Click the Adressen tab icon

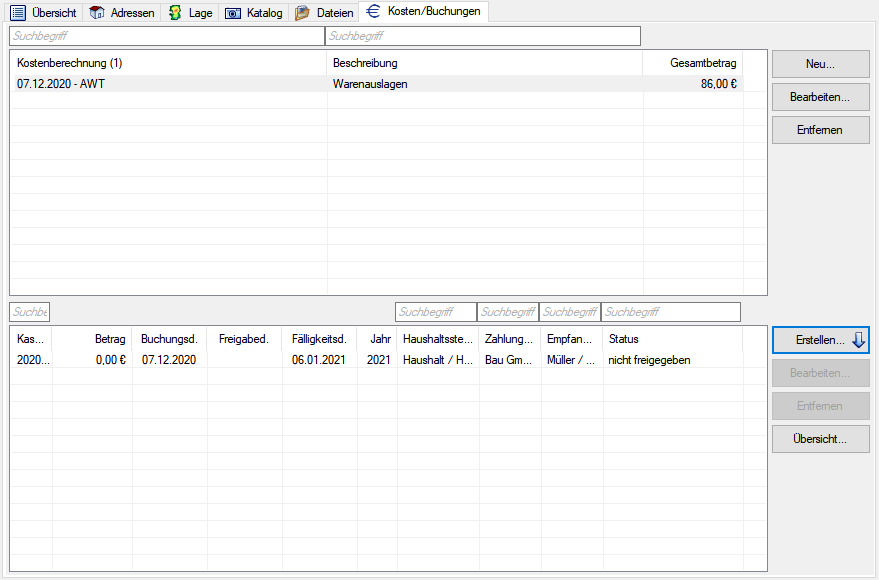coord(97,13)
